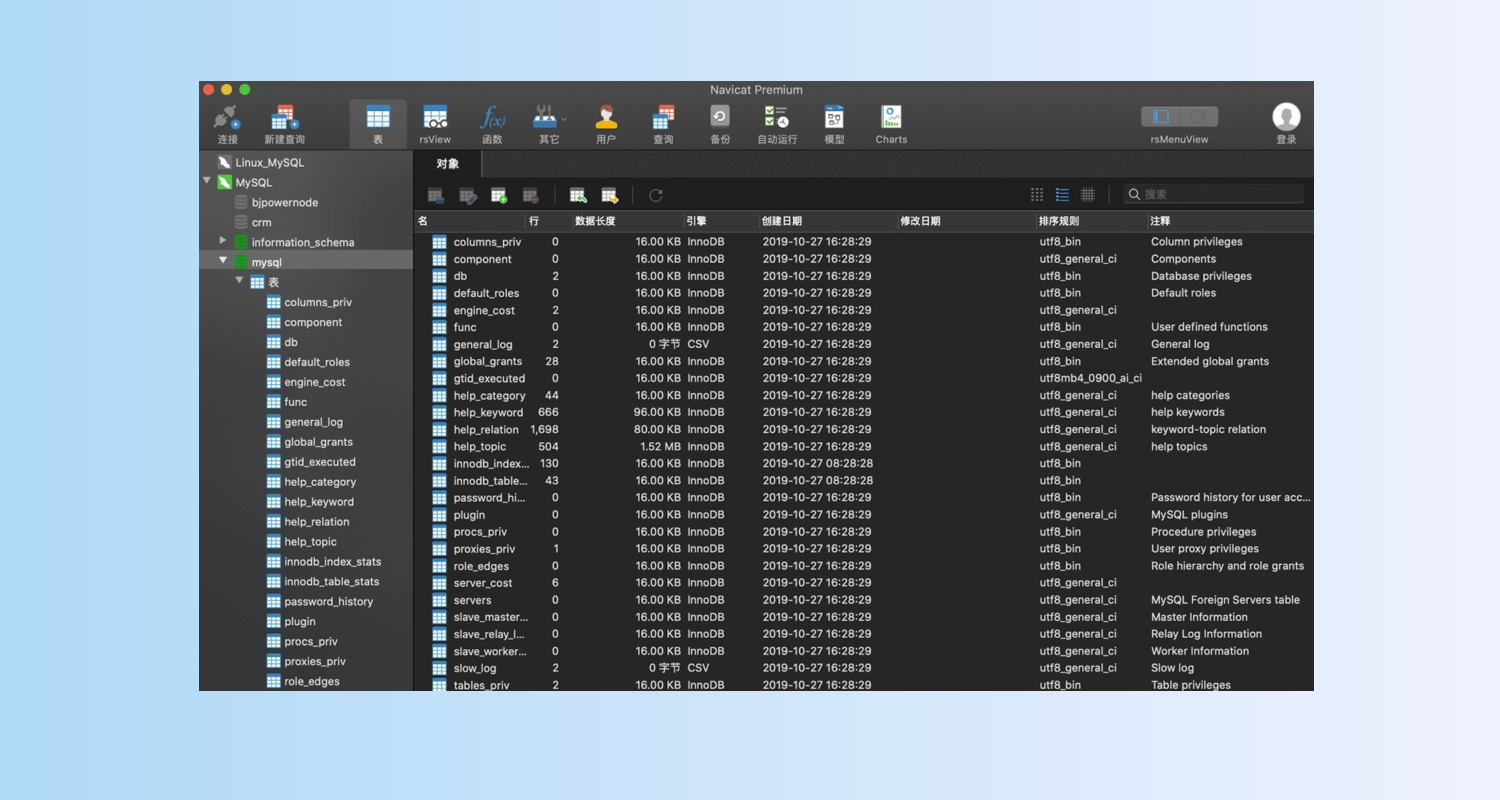This screenshot has width=1500, height=800.
Task: Select password_history in the sidebar tree
Action: [328, 602]
